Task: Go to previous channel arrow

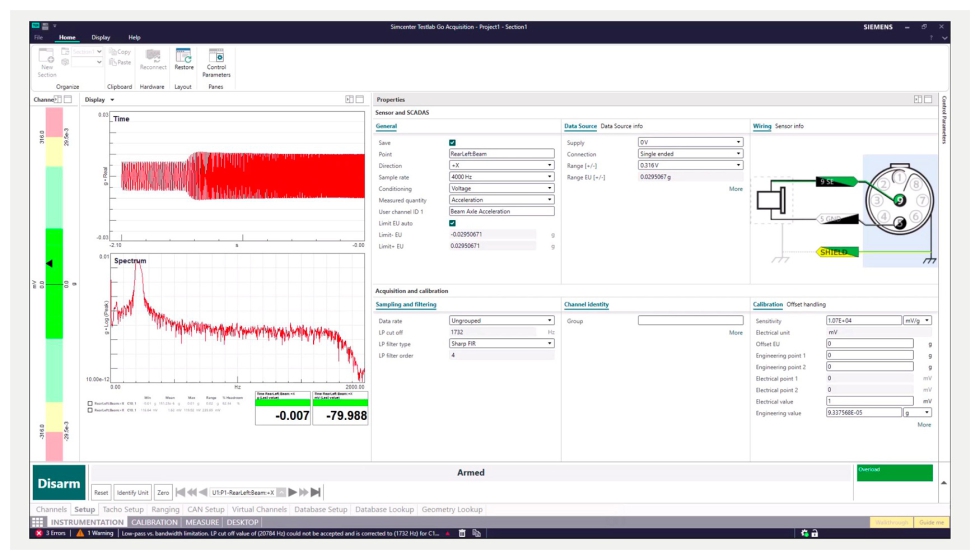Action: pyautogui.click(x=202, y=492)
